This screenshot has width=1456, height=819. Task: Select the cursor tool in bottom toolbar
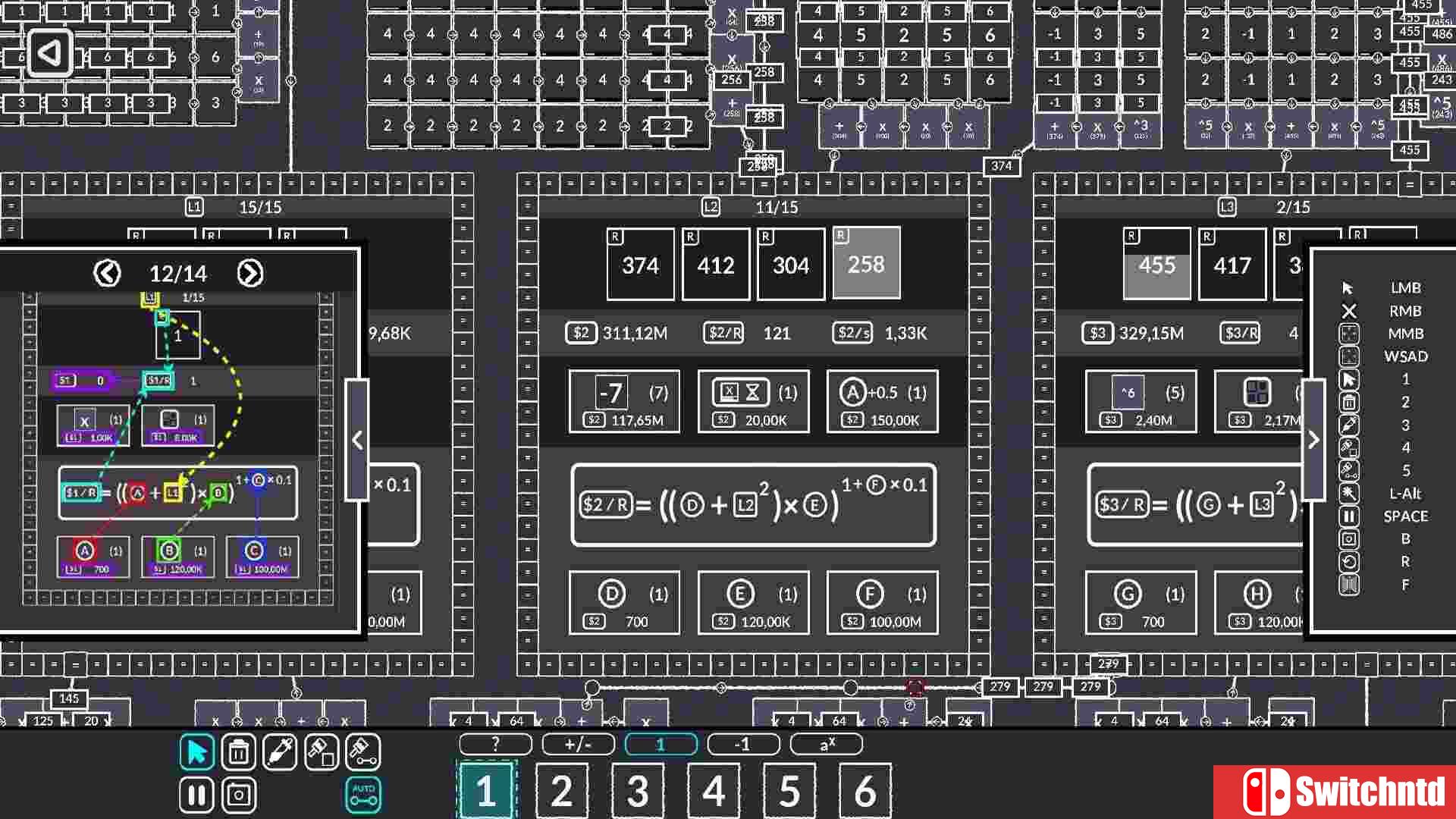pos(197,752)
